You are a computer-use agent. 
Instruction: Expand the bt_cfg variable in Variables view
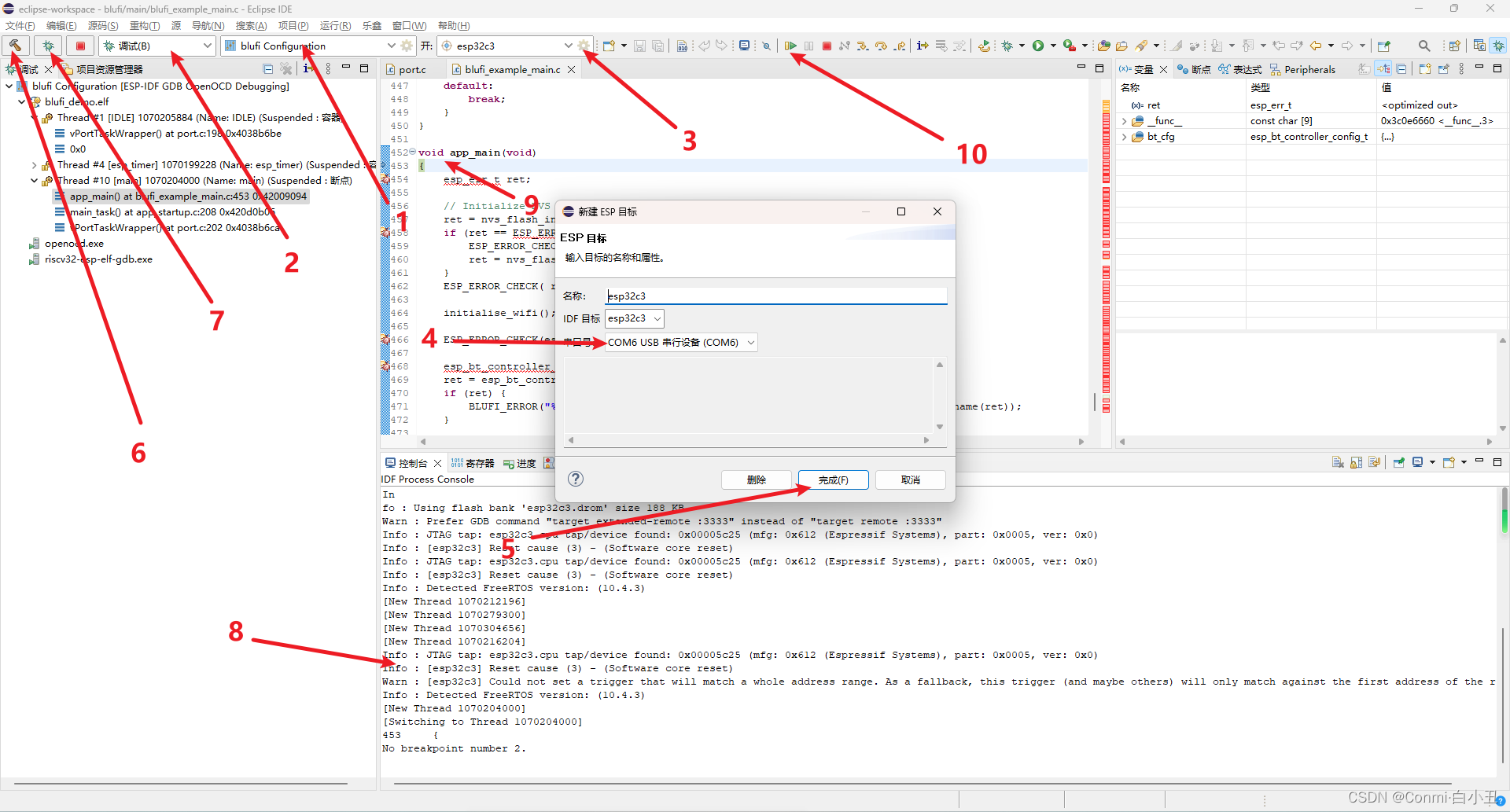tap(1125, 136)
